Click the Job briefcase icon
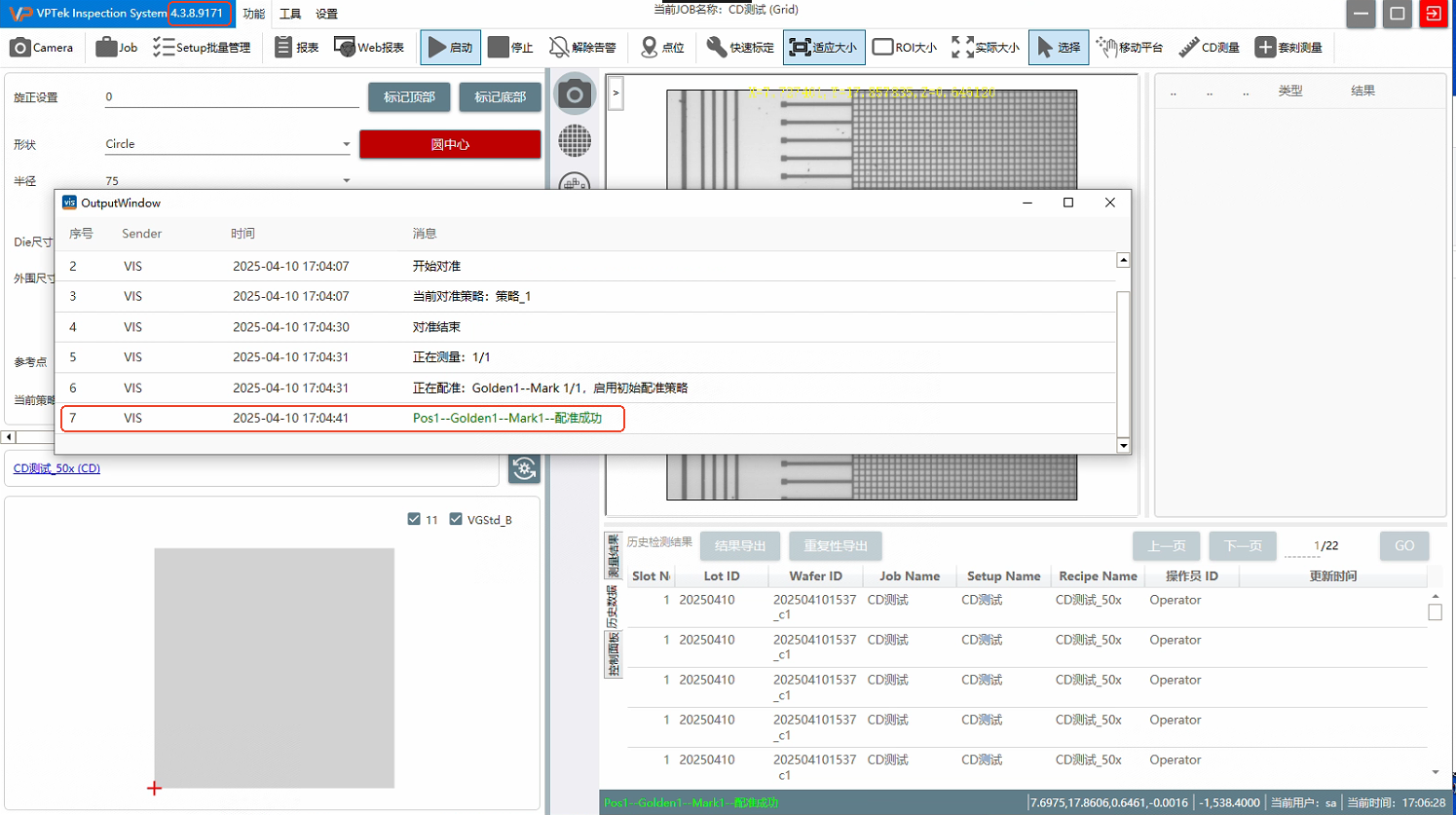The width and height of the screenshot is (1456, 815). (x=106, y=47)
